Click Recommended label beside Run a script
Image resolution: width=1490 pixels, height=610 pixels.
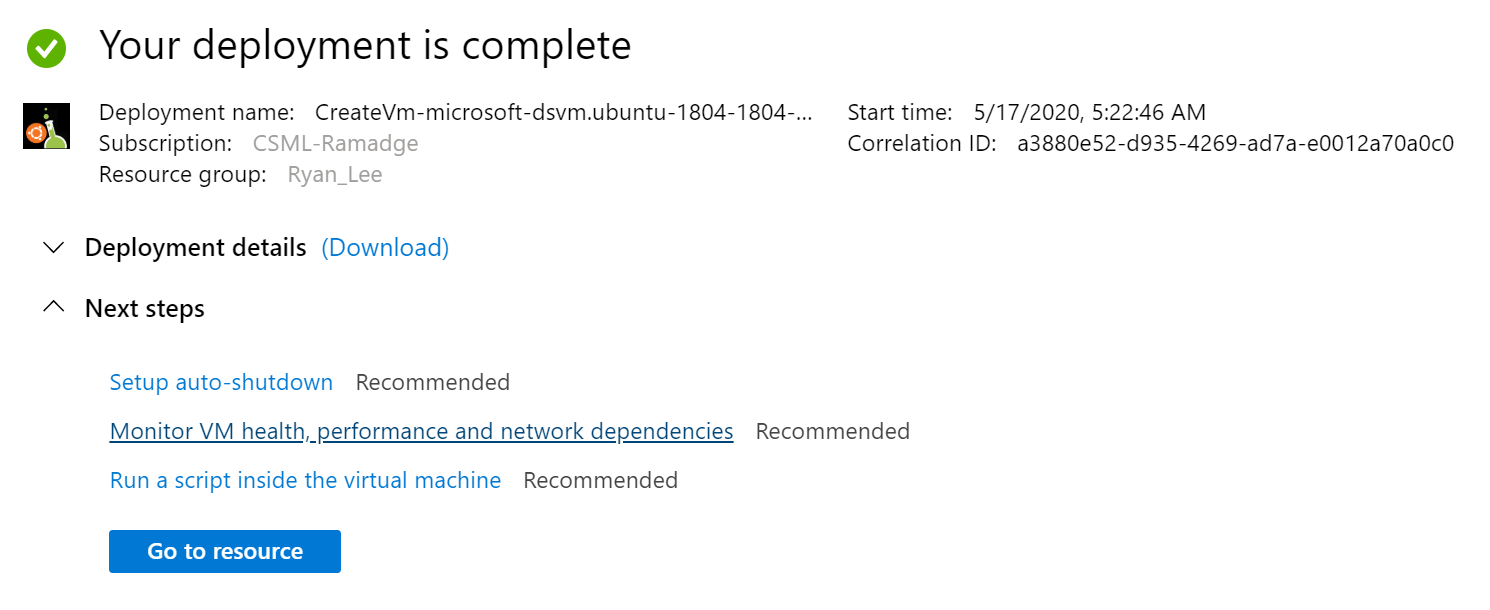coord(601,480)
